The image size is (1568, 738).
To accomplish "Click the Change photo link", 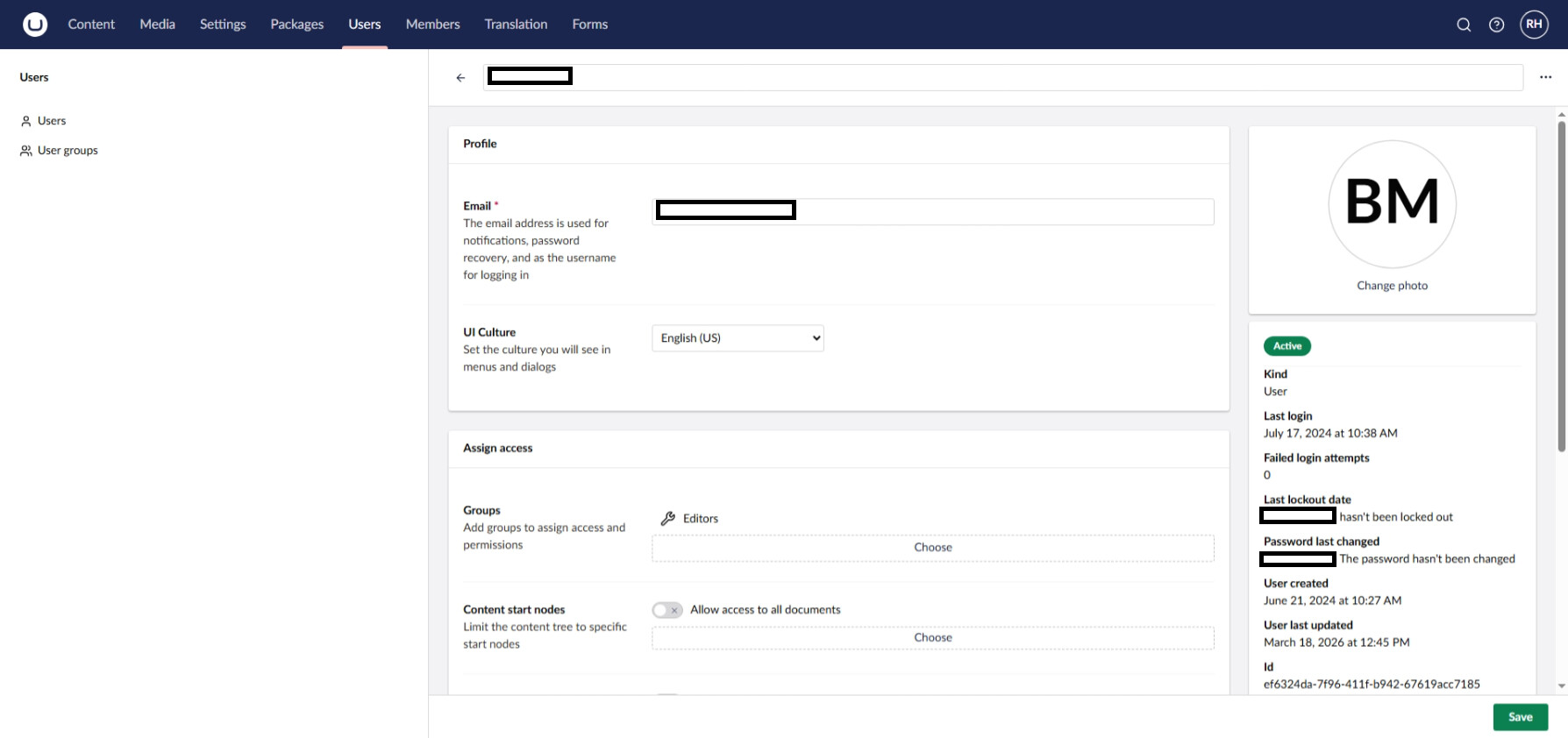I will (1392, 286).
